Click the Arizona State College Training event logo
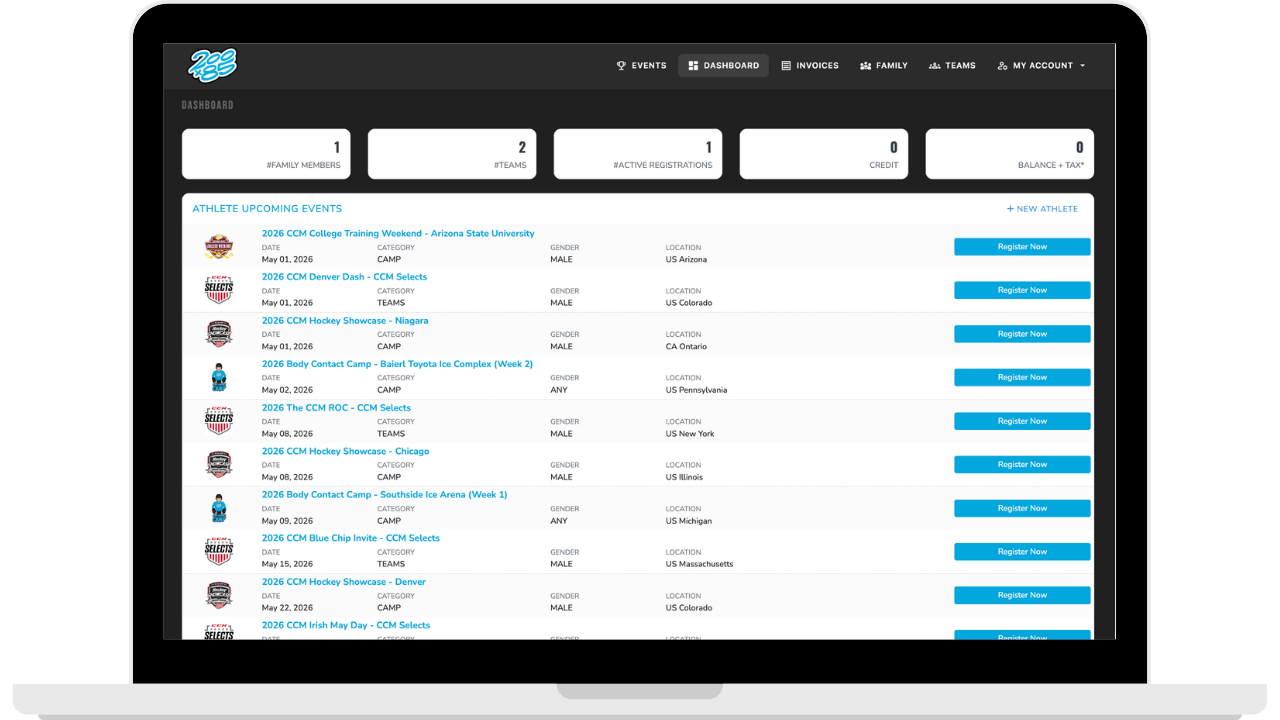 [x=219, y=246]
